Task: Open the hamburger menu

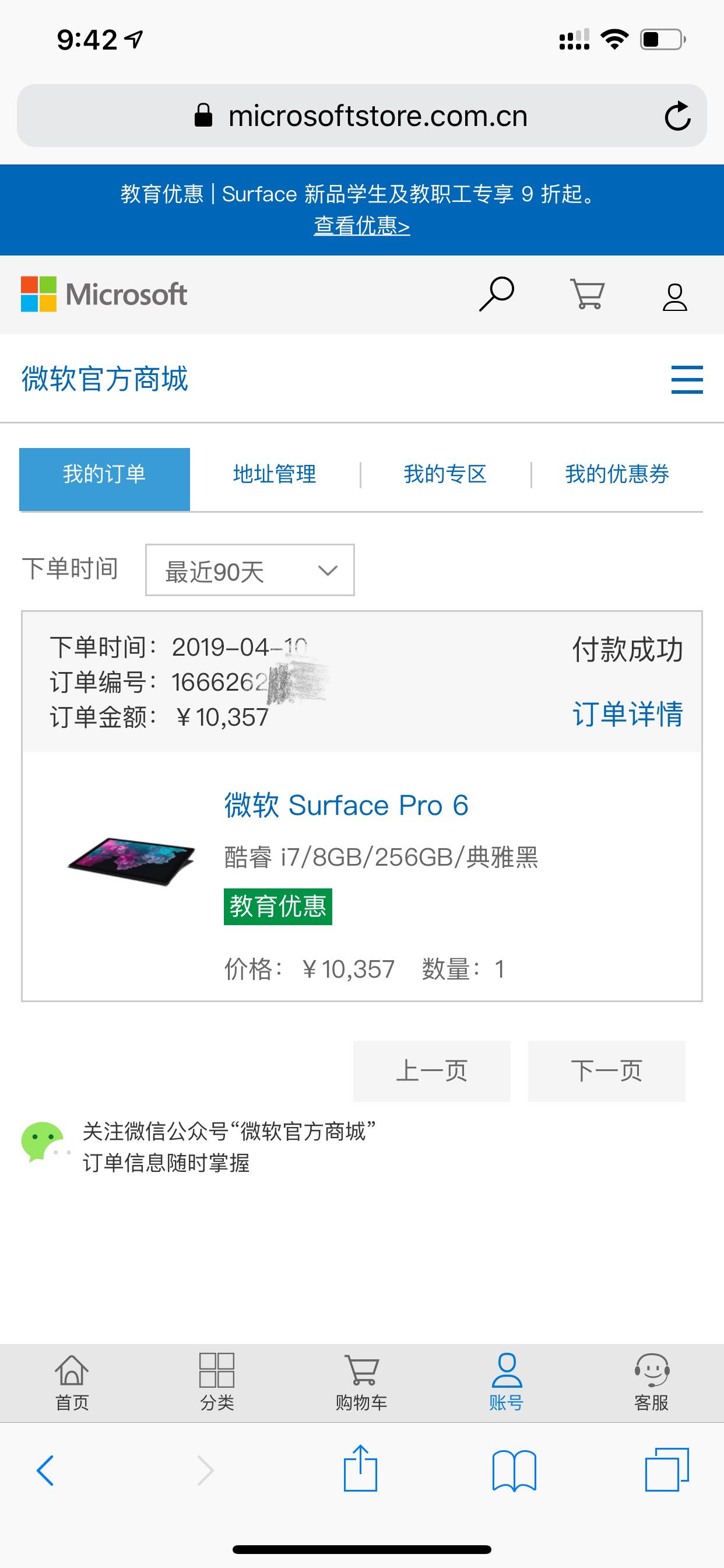Action: 687,380
